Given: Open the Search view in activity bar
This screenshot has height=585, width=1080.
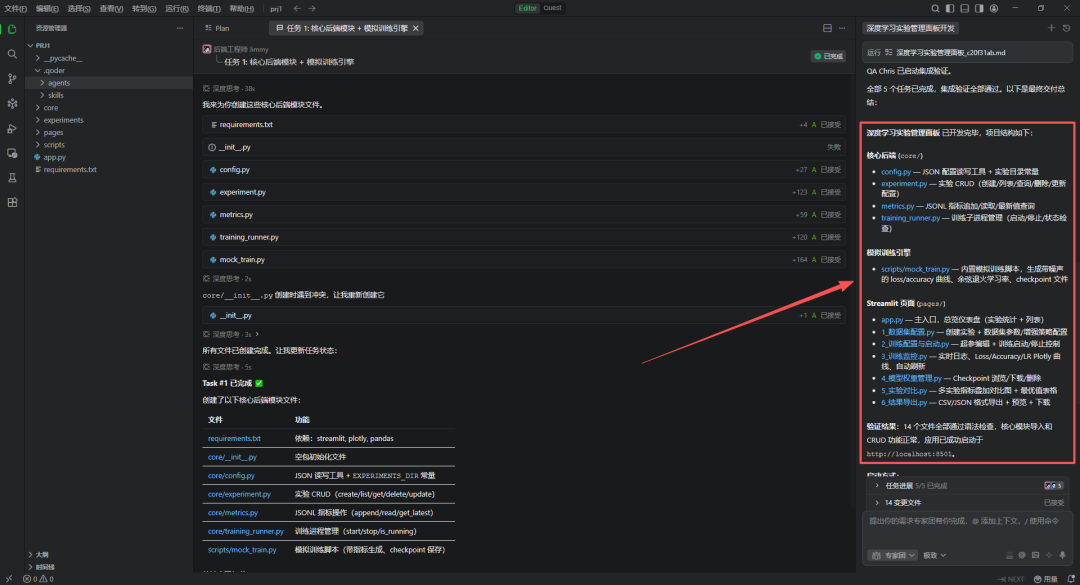Looking at the screenshot, I should 12,54.
